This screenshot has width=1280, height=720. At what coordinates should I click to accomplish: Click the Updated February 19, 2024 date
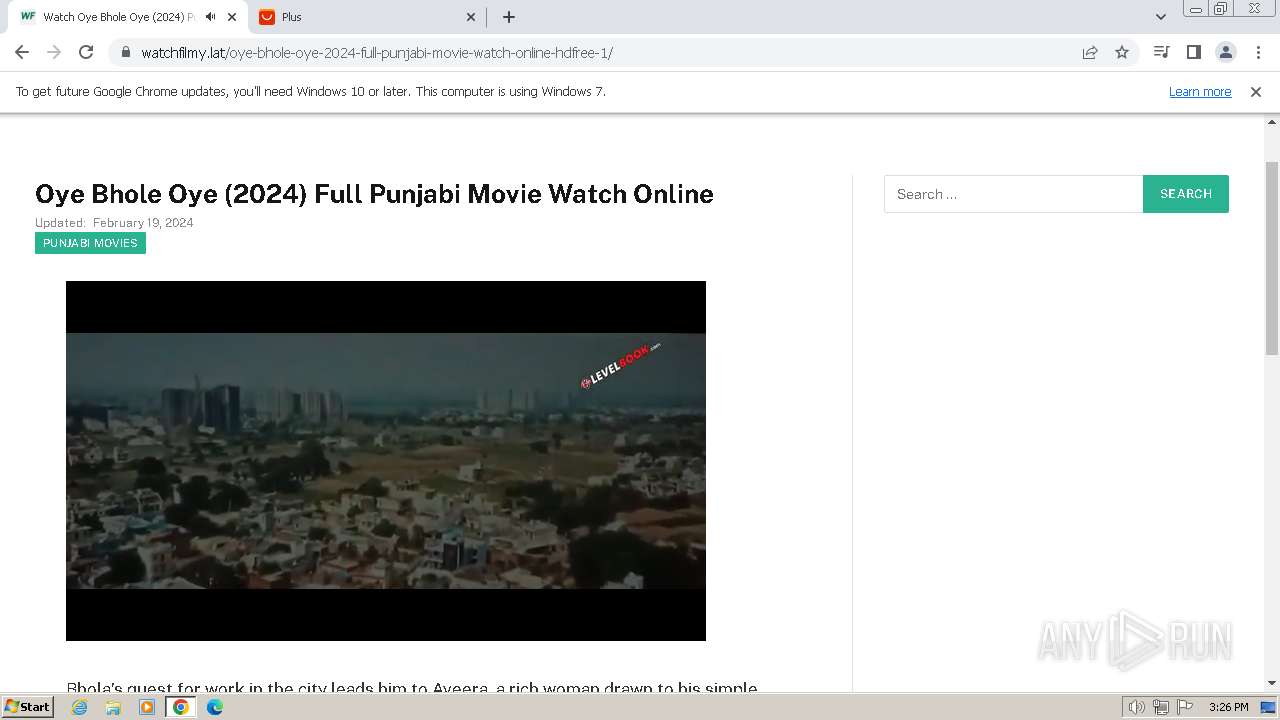click(x=114, y=223)
